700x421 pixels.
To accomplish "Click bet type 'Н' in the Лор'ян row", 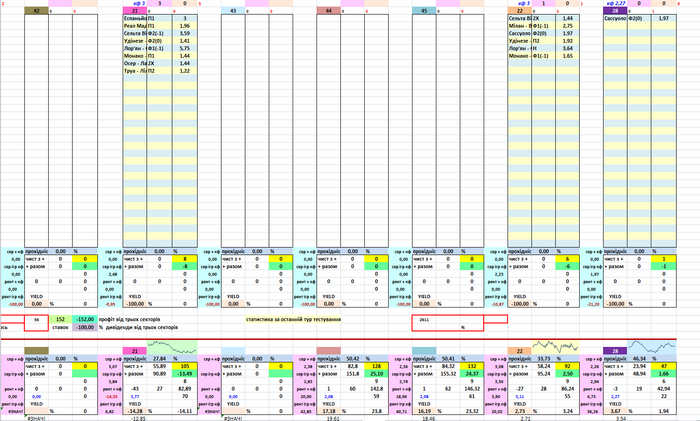I will [x=544, y=48].
